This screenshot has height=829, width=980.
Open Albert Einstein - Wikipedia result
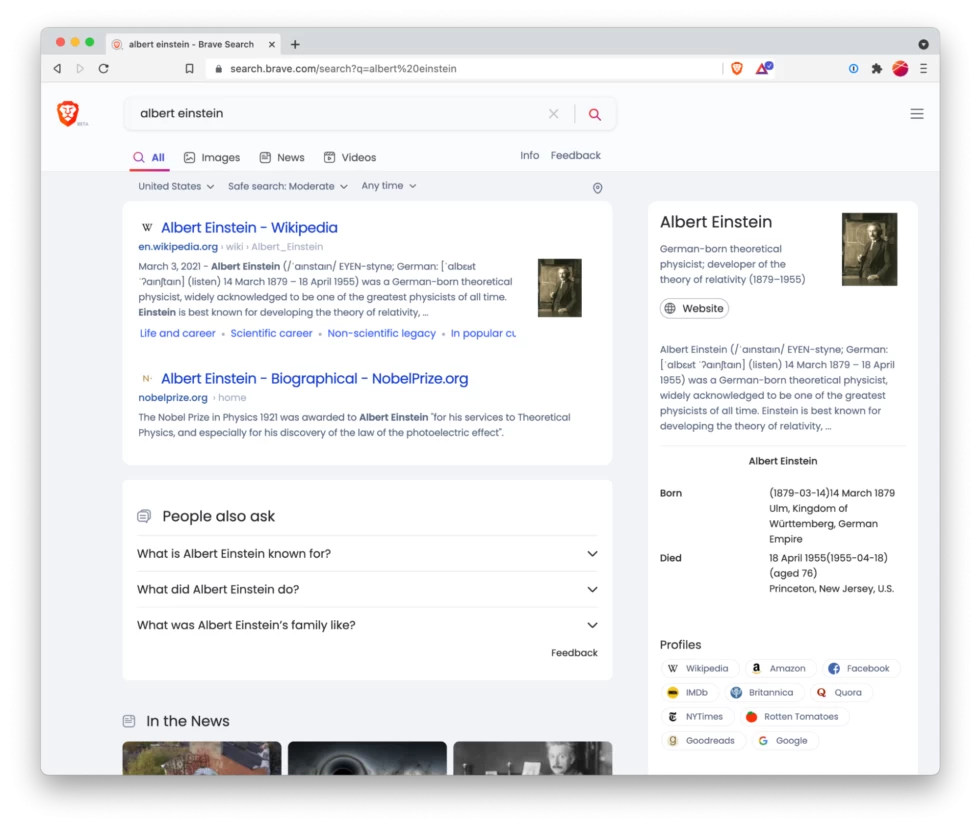[x=249, y=228]
